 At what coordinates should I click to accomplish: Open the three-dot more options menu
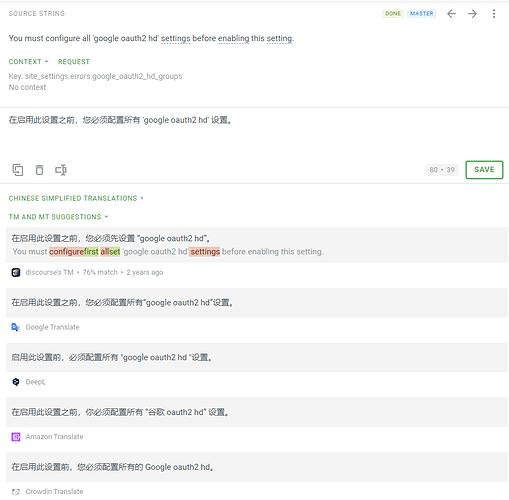coord(494,14)
